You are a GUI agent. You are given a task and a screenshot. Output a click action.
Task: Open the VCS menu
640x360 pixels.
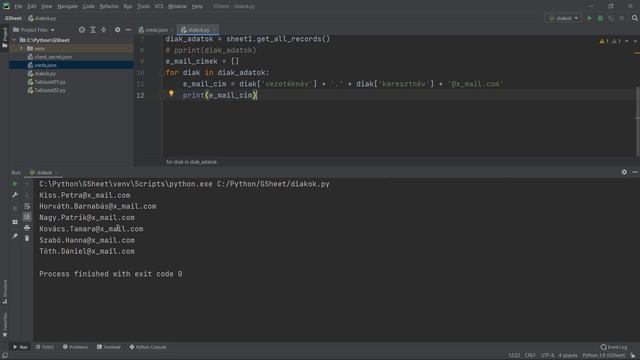click(x=159, y=6)
